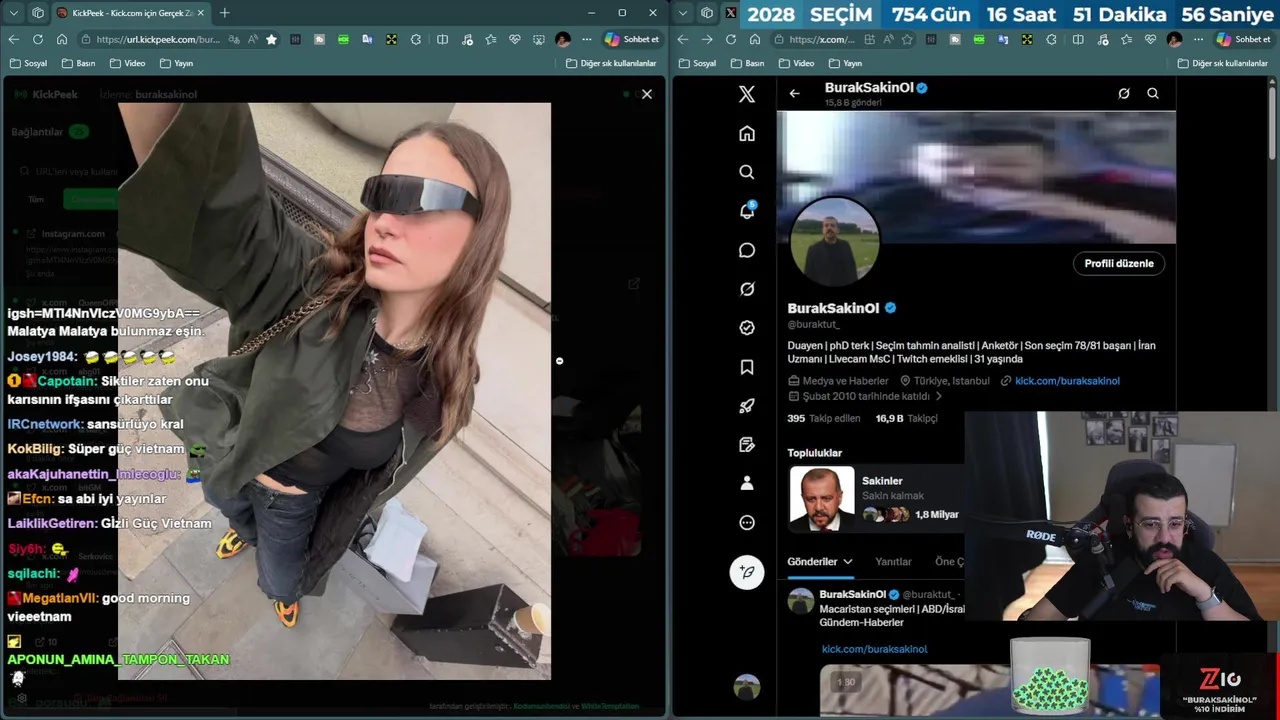
Task: Open X messages chat icon
Action: tap(747, 250)
